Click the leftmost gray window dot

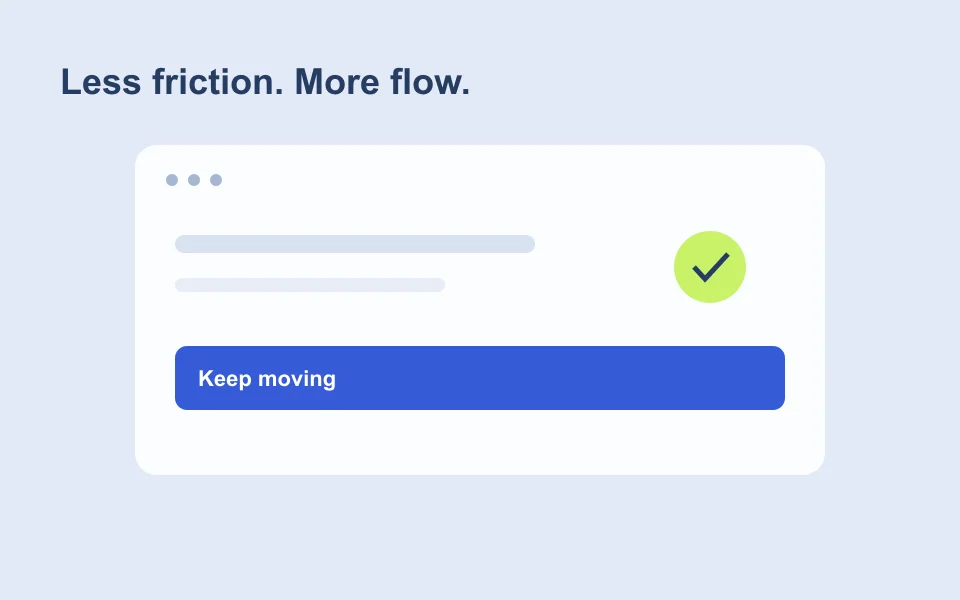[x=172, y=180]
